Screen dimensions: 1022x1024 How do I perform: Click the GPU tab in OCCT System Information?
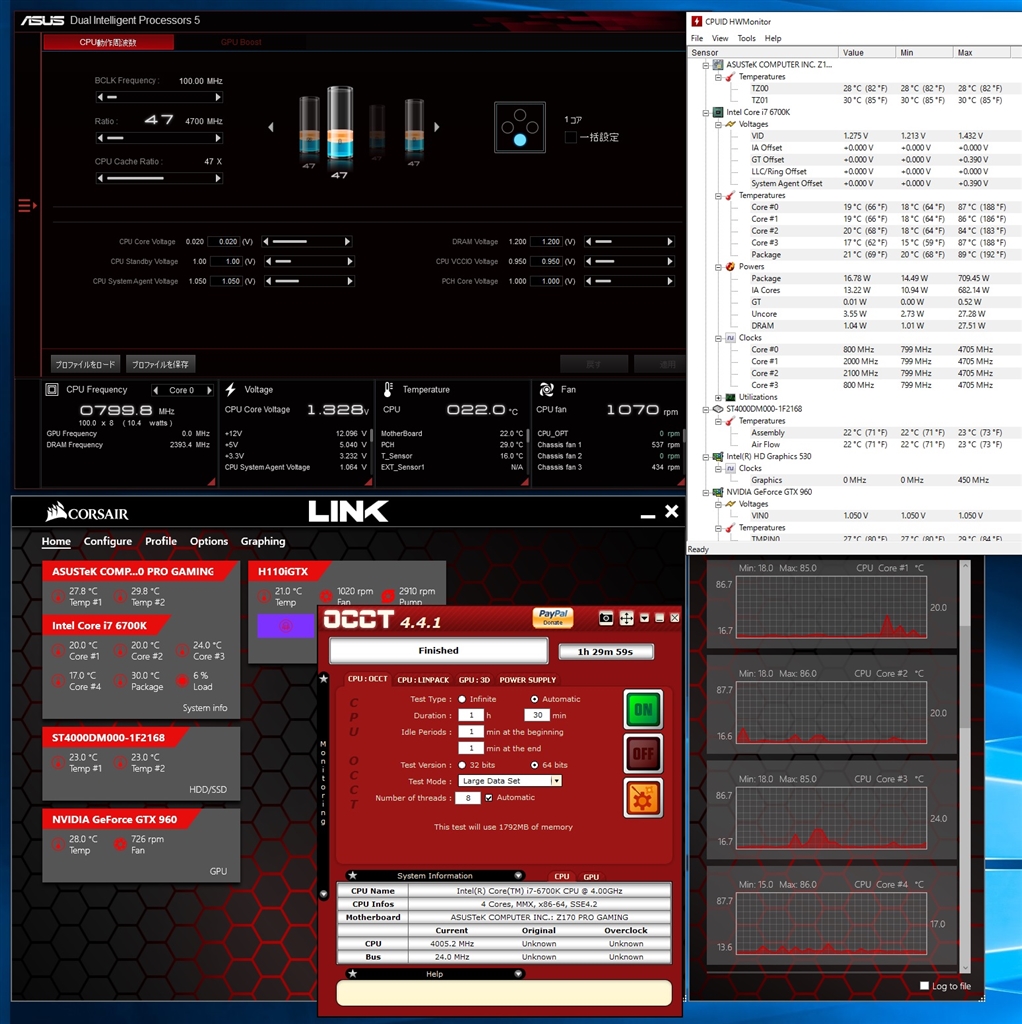591,876
